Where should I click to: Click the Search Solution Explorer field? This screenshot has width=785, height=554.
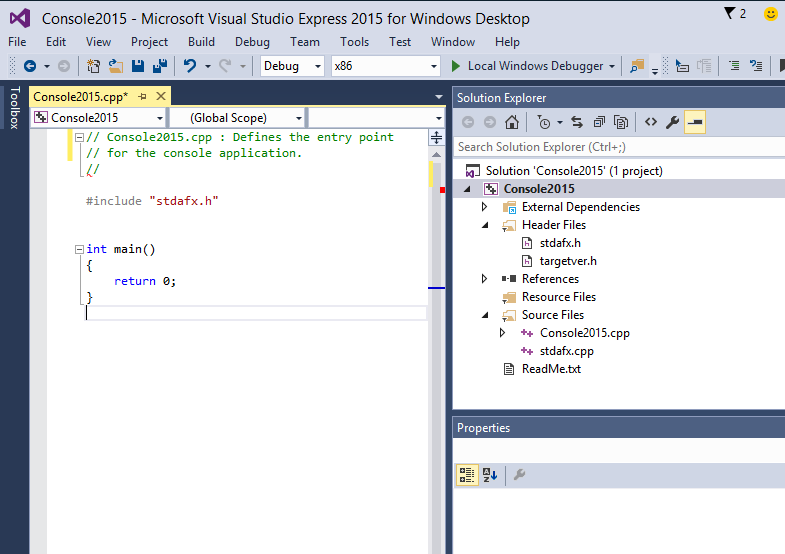tap(619, 147)
